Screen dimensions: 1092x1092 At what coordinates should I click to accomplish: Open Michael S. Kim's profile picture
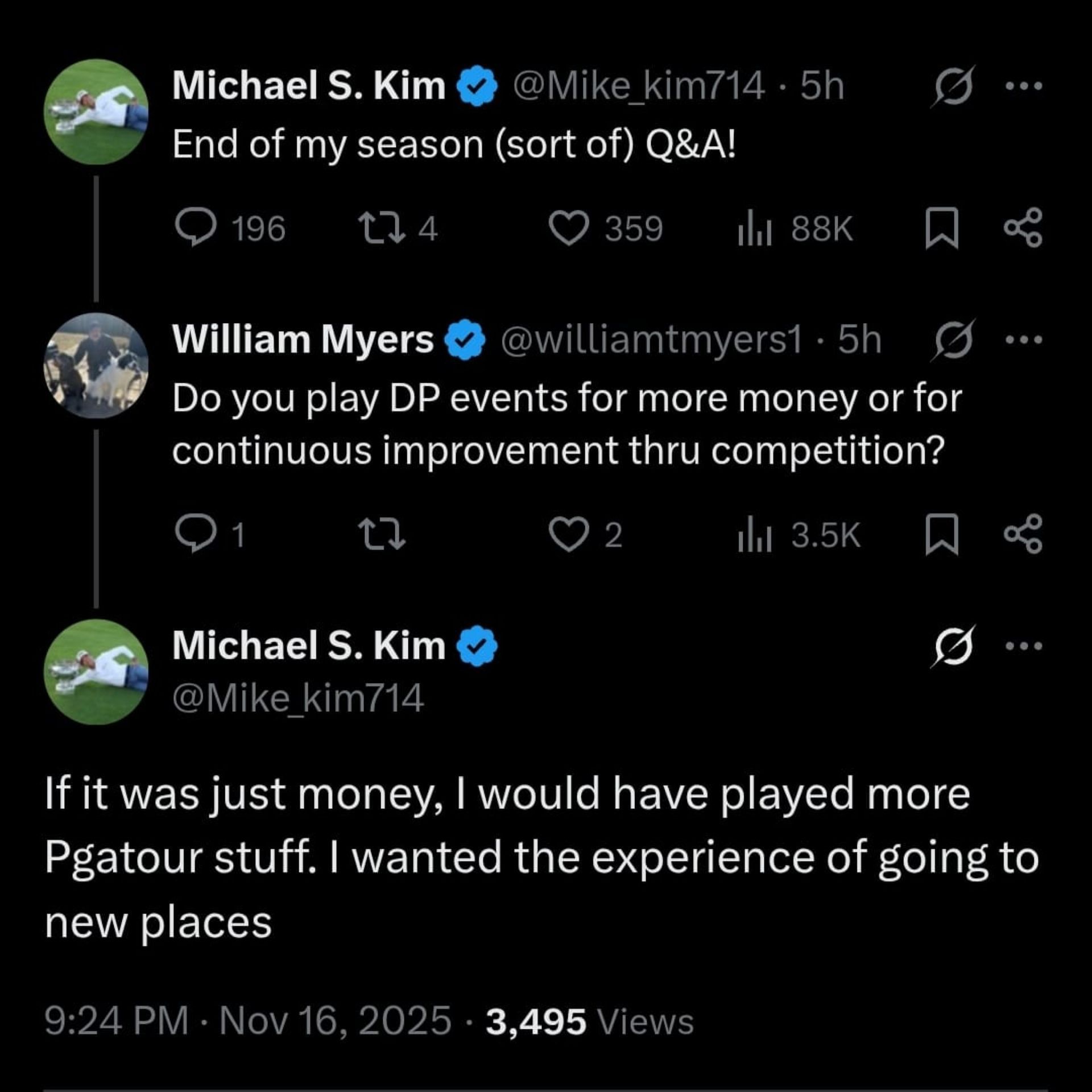tap(95, 114)
